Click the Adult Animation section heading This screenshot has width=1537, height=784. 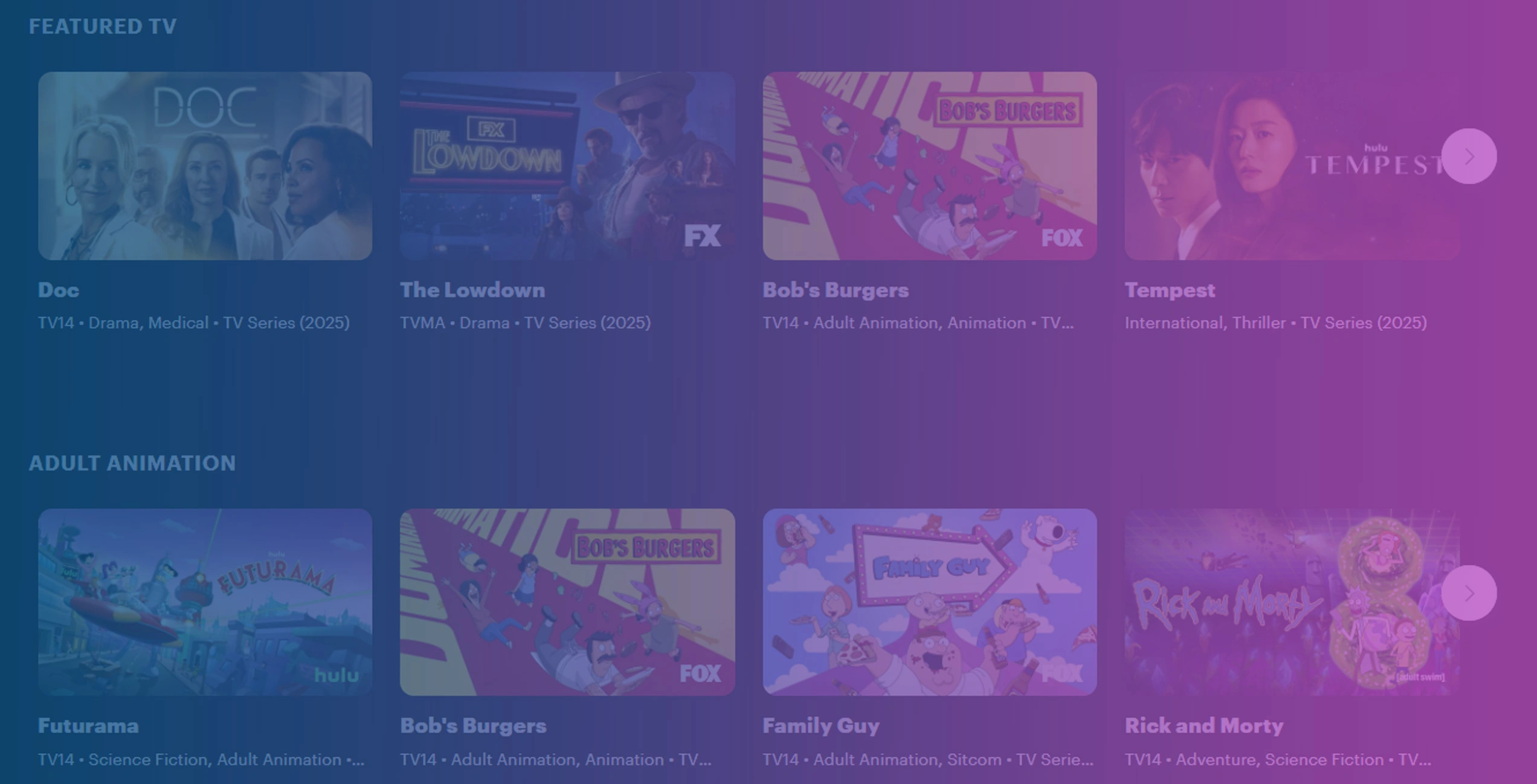tap(132, 463)
